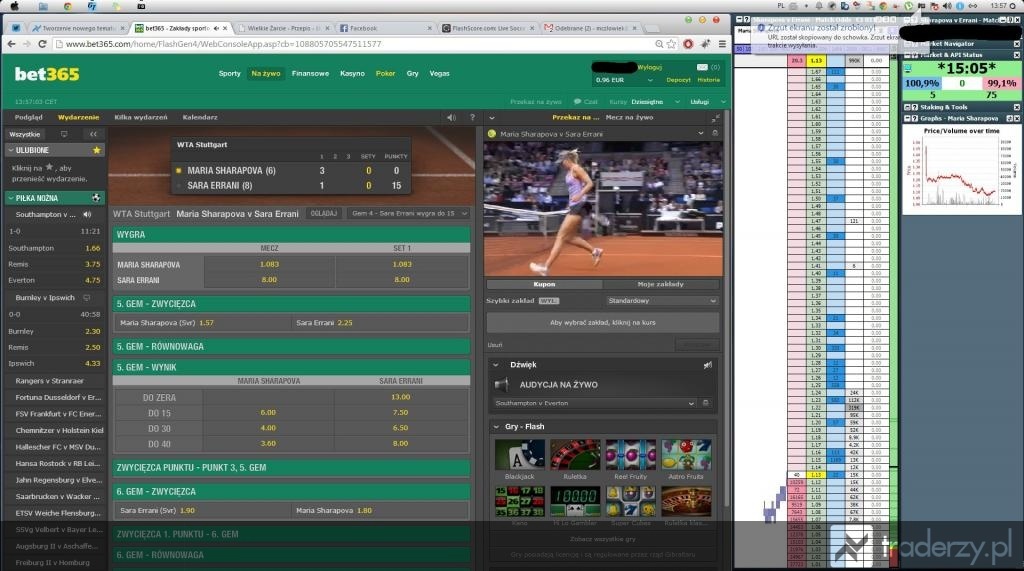Image resolution: width=1024 pixels, height=571 pixels.
Task: Open the Ruletka flash game
Action: point(575,455)
